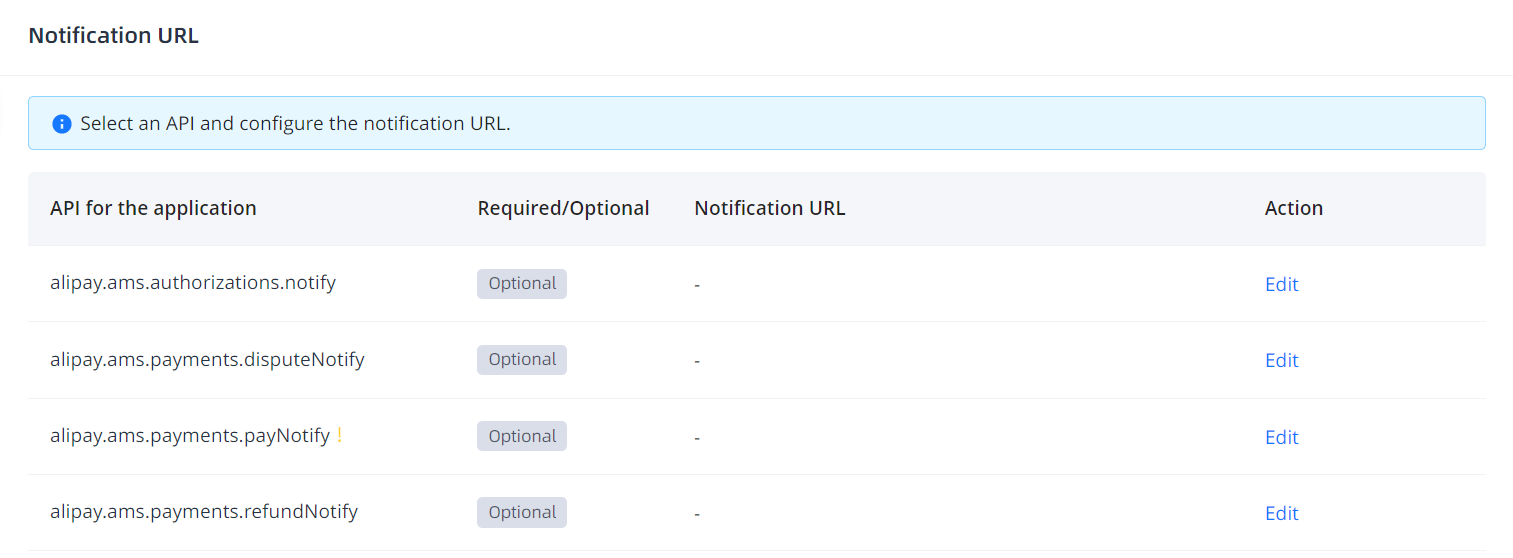Image resolution: width=1513 pixels, height=558 pixels.
Task: Click the 'API for the application' column header
Action: (x=153, y=208)
